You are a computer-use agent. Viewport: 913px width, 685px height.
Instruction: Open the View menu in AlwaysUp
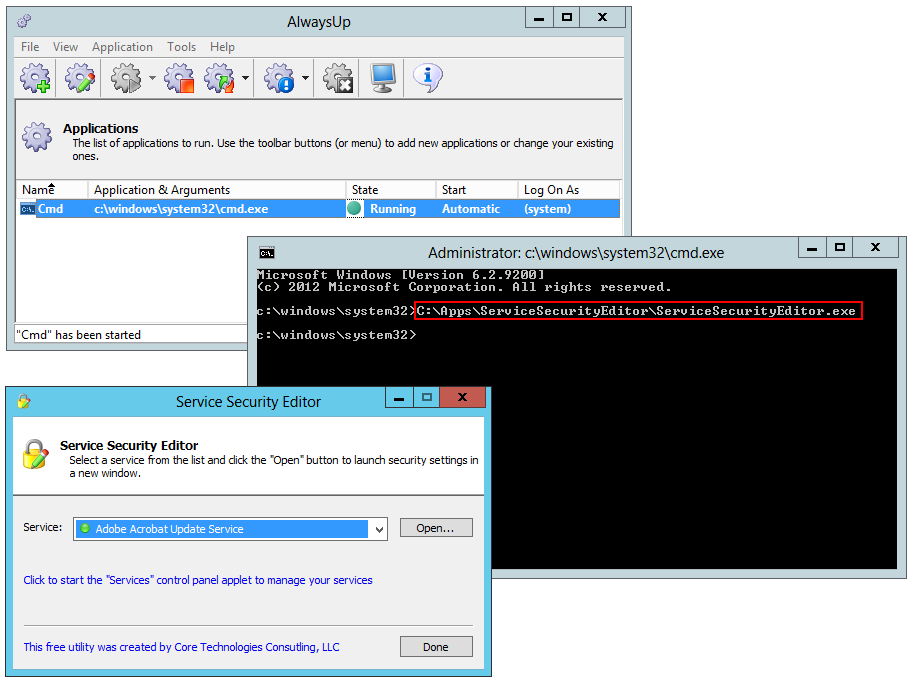click(x=65, y=47)
